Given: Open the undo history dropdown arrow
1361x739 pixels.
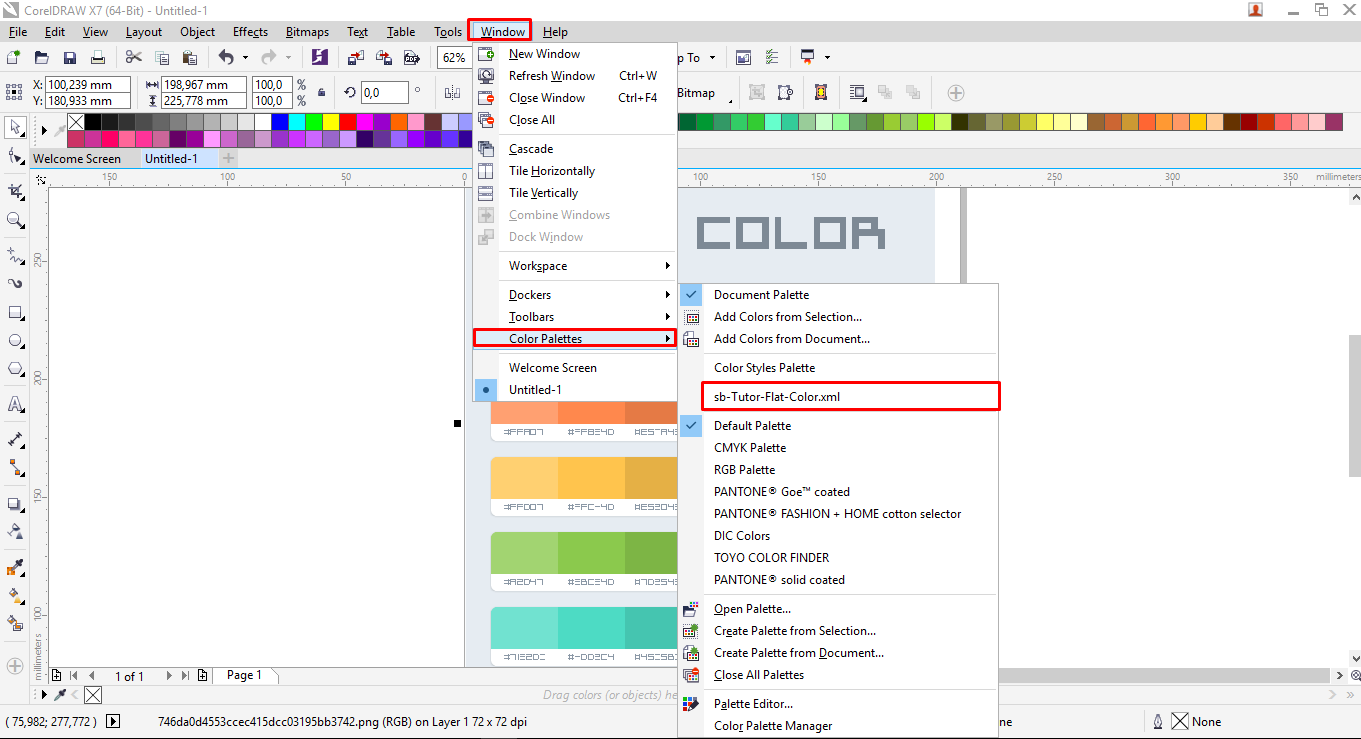Looking at the screenshot, I should (x=245, y=58).
